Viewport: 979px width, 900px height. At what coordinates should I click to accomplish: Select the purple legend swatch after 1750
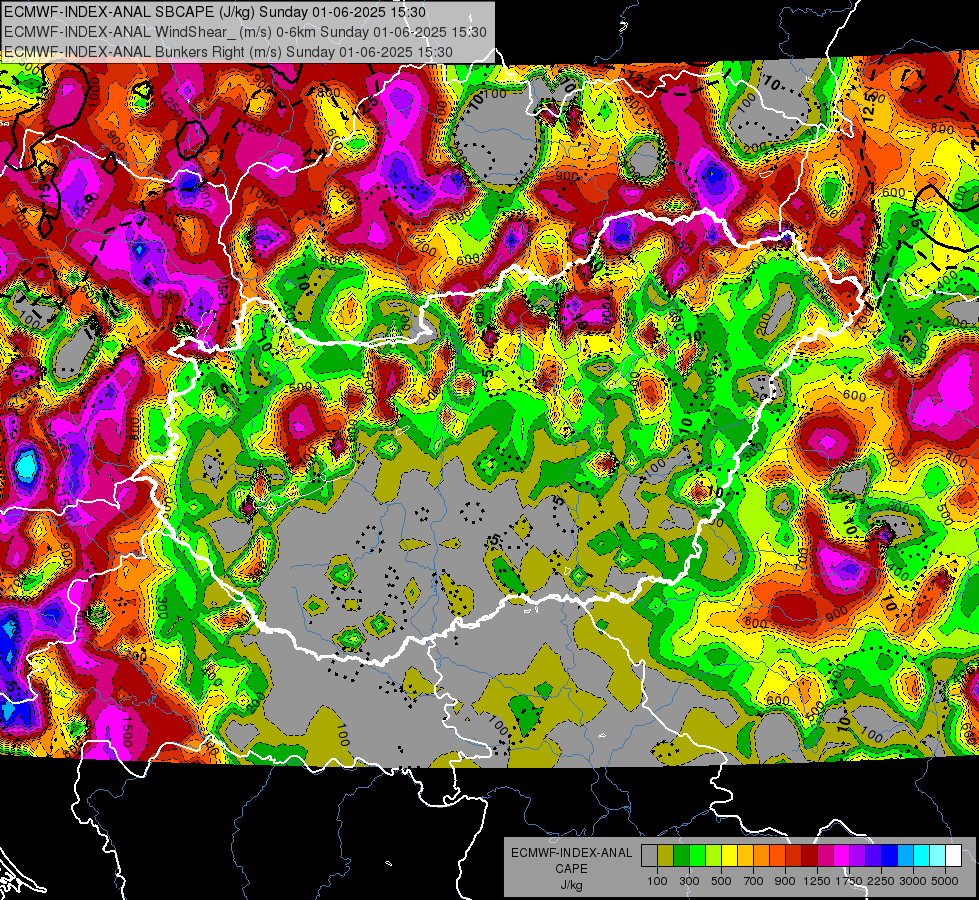point(857,856)
